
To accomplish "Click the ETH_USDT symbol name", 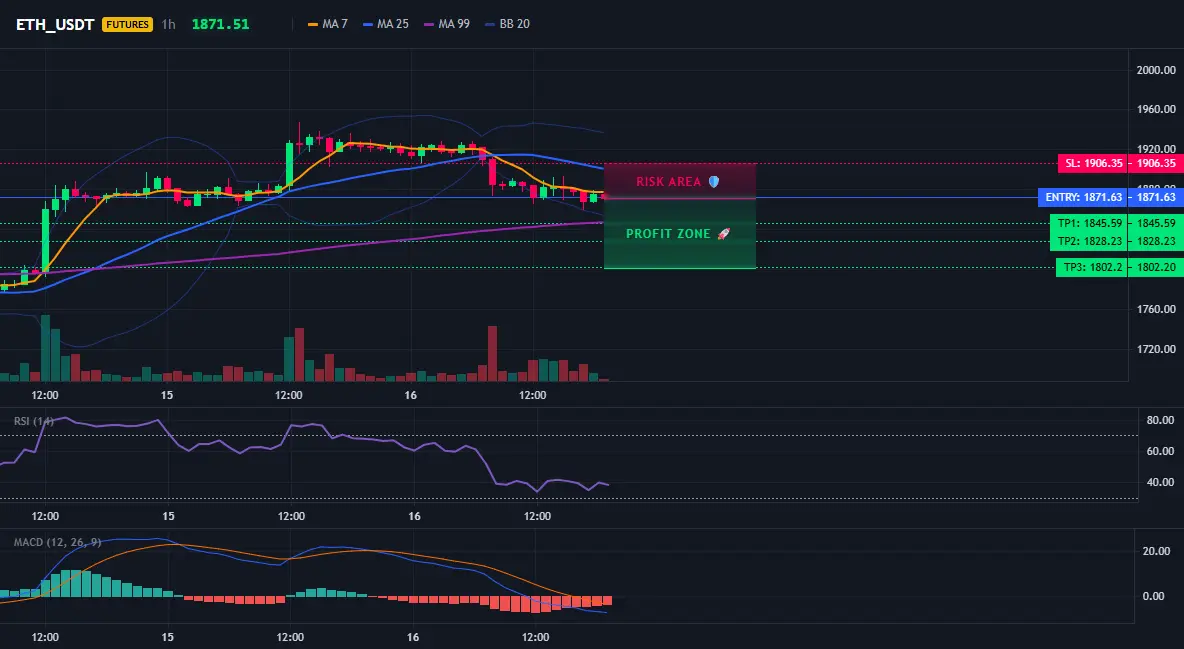I will [55, 24].
